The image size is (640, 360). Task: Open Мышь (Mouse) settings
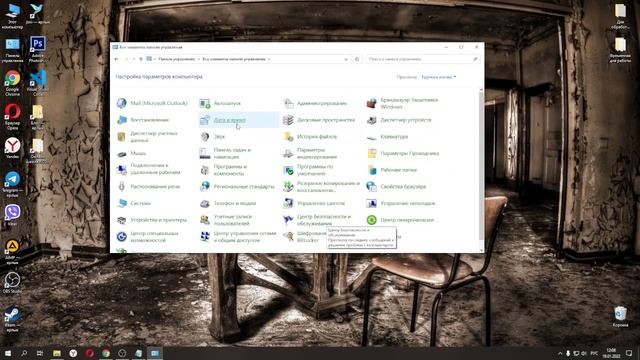pyautogui.click(x=131, y=153)
